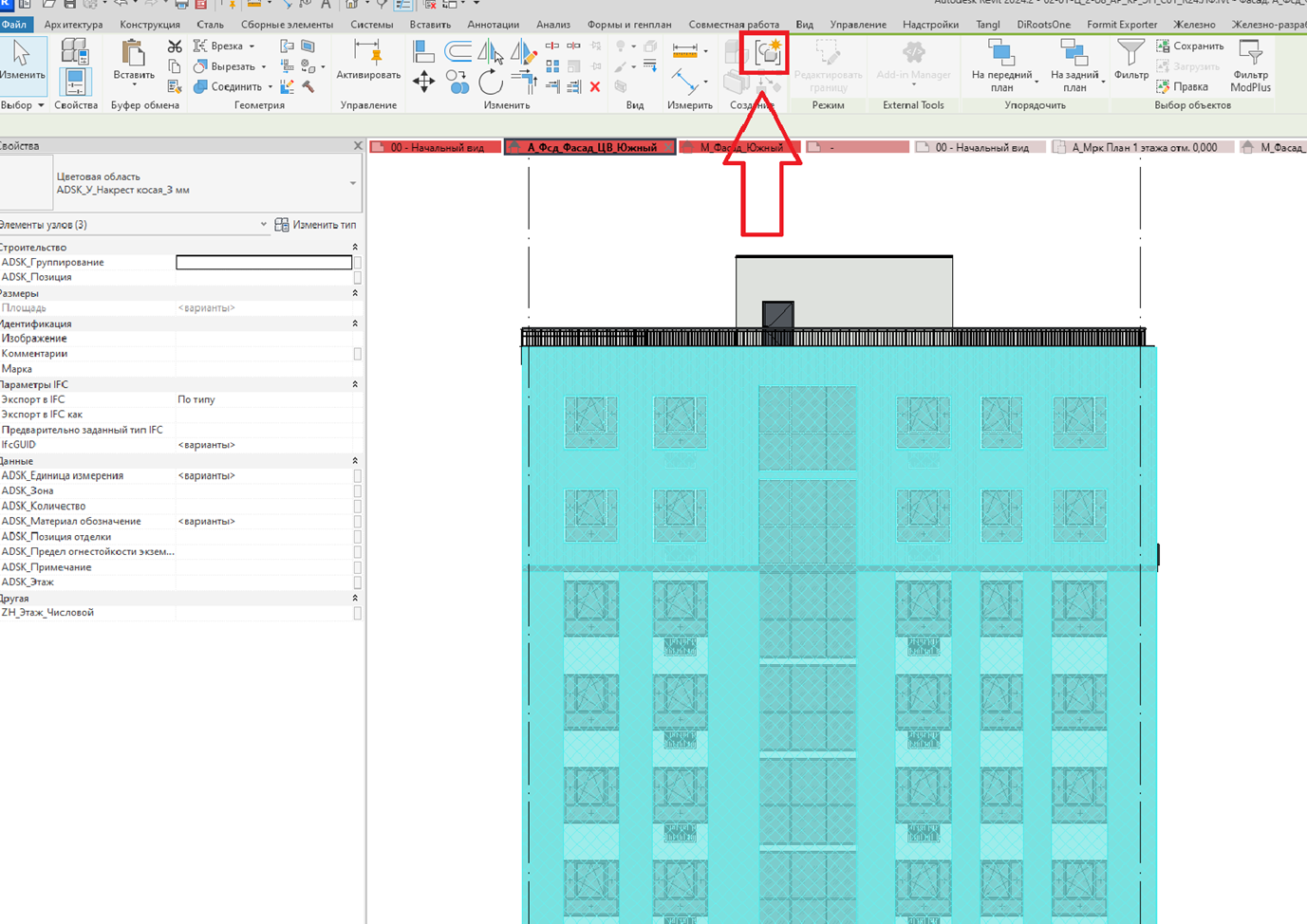Click the scissors cut icon
This screenshot has height=924, width=1307.
pyautogui.click(x=175, y=46)
